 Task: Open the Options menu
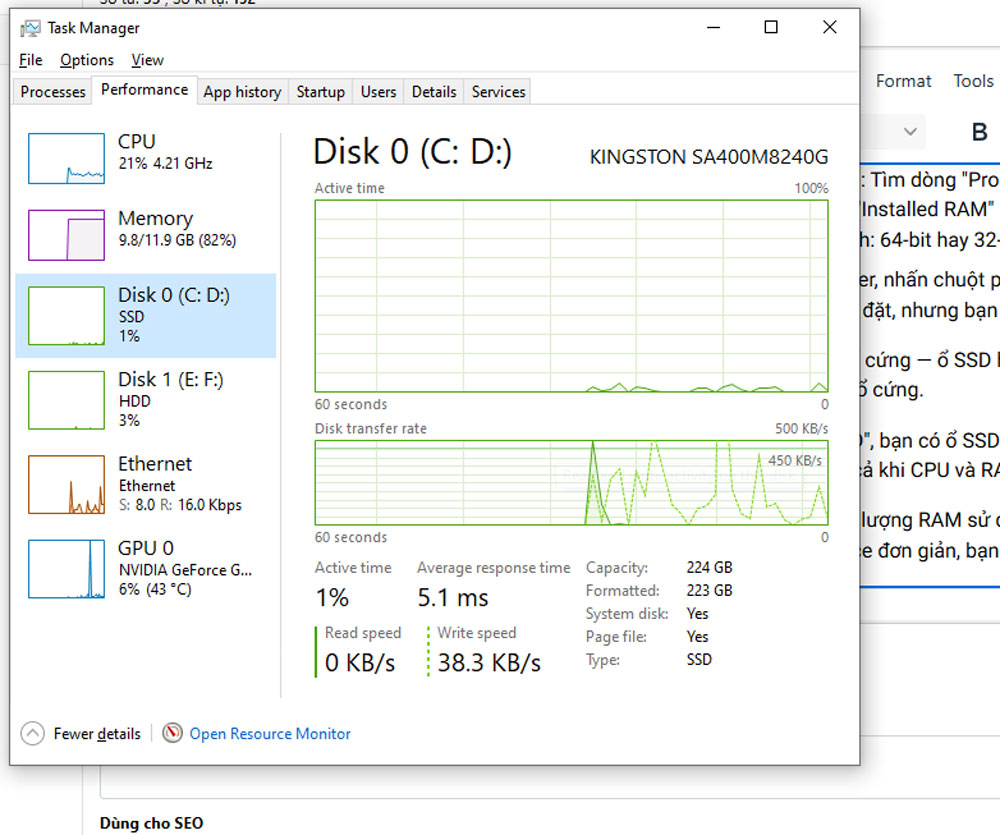pos(87,60)
